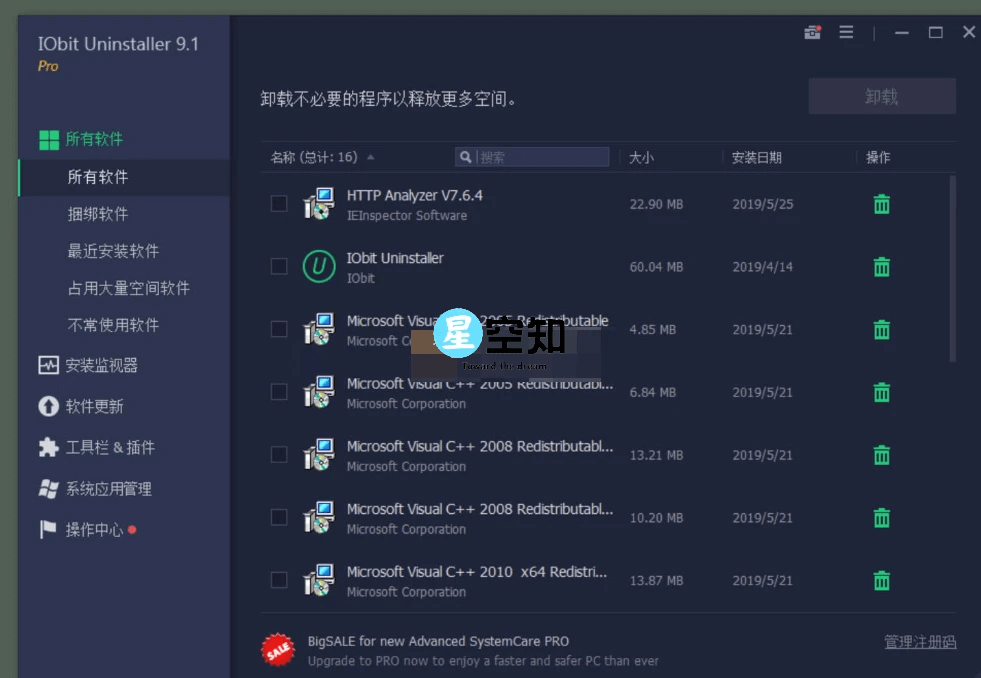981x678 pixels.
Task: Click the 卸载 button at the top right
Action: click(881, 95)
